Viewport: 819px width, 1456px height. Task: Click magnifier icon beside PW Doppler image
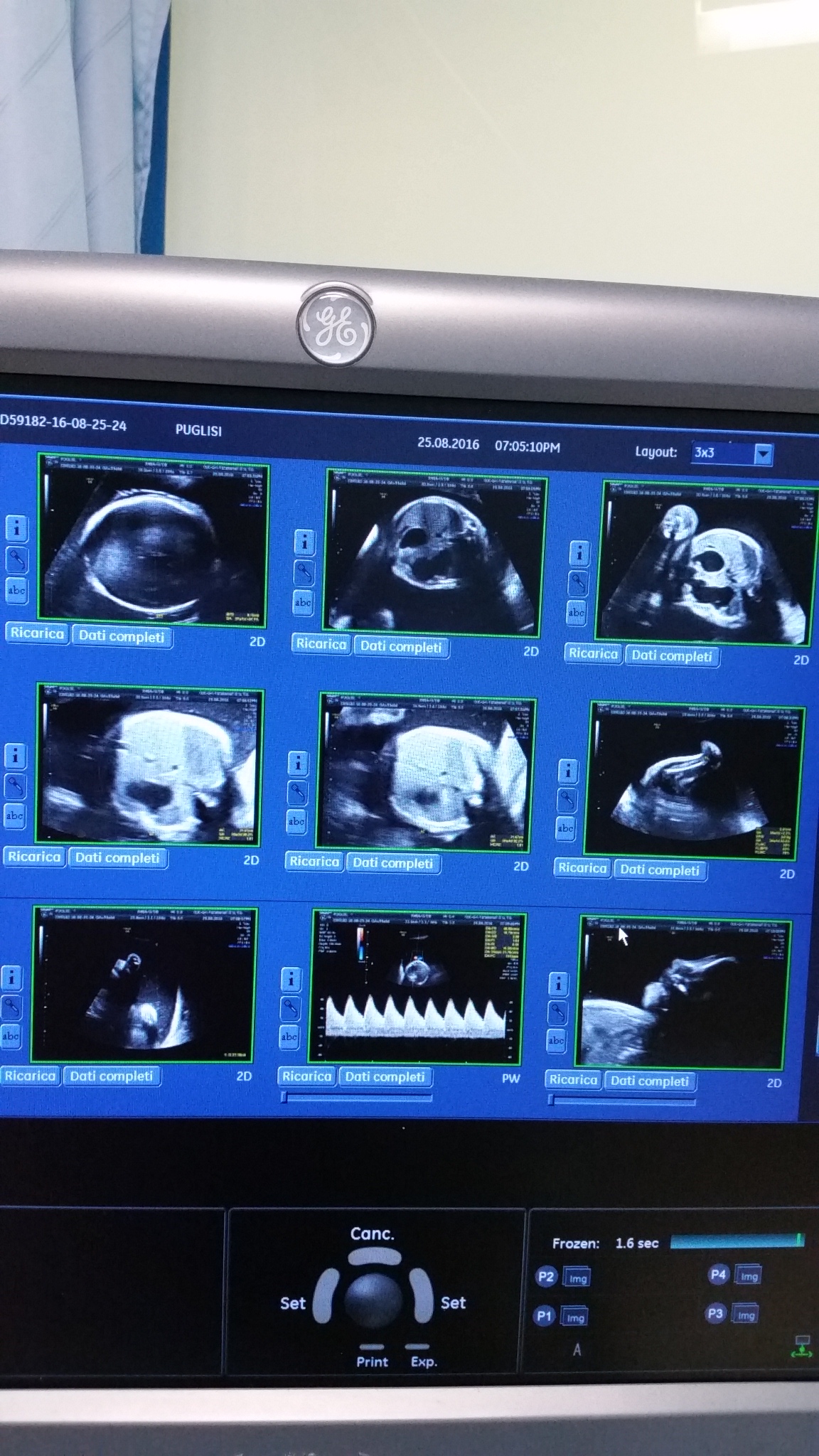point(290,1008)
